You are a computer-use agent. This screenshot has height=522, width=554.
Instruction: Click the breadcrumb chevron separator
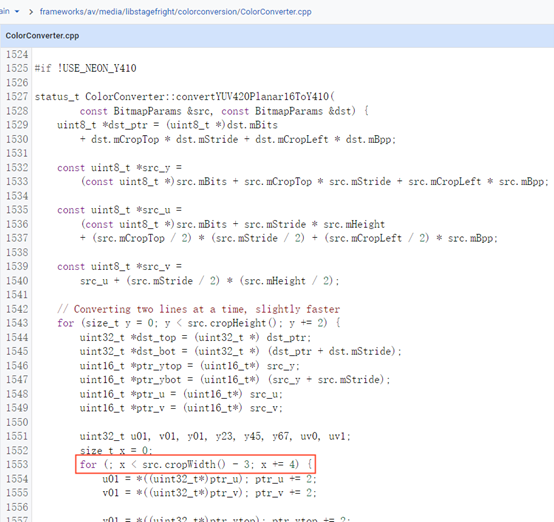[31, 12]
